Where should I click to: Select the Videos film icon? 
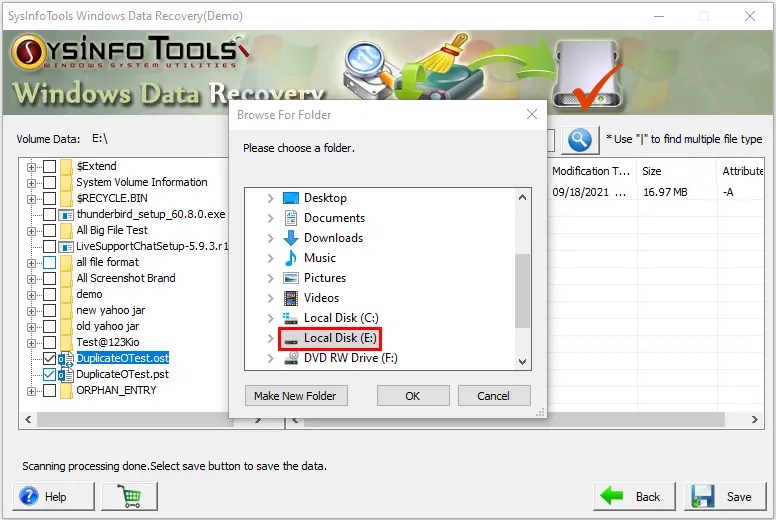pos(291,298)
